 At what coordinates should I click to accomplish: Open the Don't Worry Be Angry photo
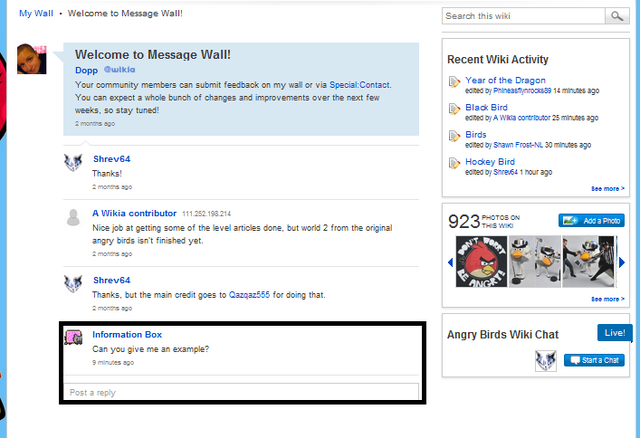(x=482, y=261)
